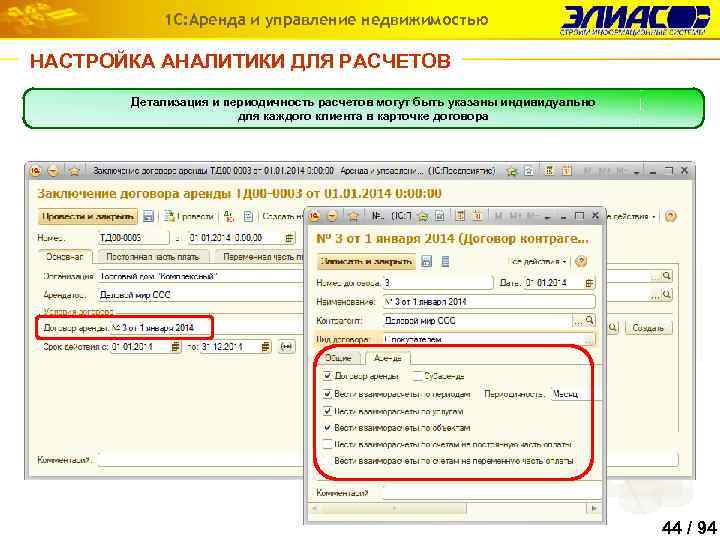Open calendar for 'Срок действия с' date
Viewport: 720px width, 540px height.
point(175,347)
